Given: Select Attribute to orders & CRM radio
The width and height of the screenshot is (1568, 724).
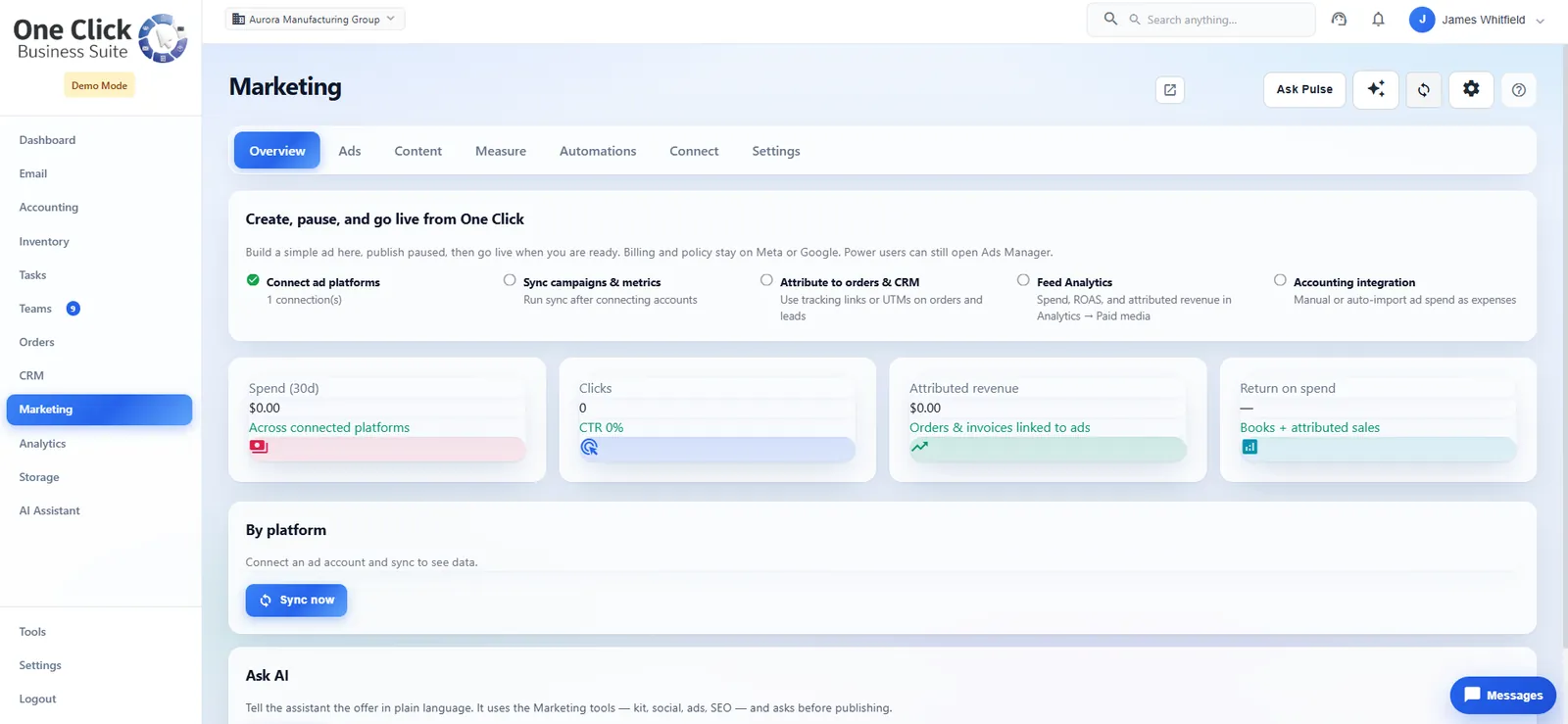Looking at the screenshot, I should [766, 280].
